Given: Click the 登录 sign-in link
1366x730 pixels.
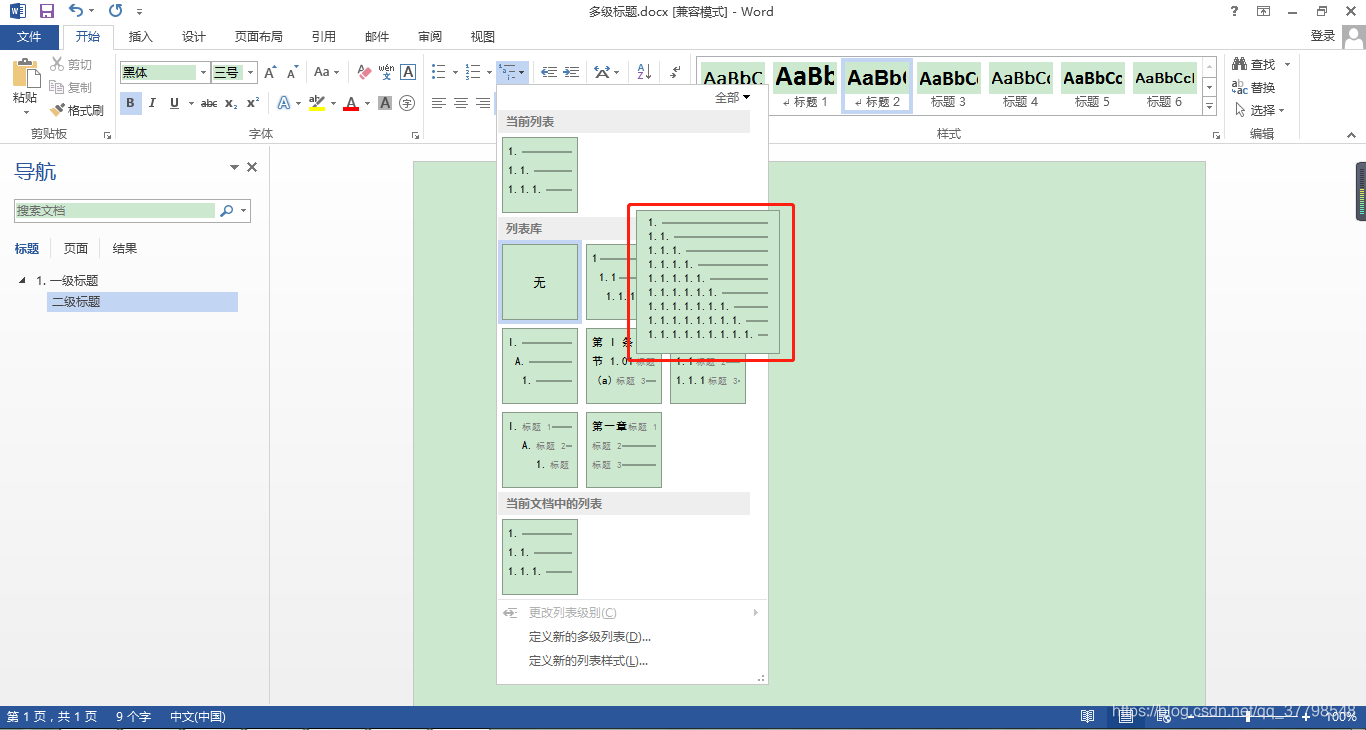Looking at the screenshot, I should click(1323, 36).
